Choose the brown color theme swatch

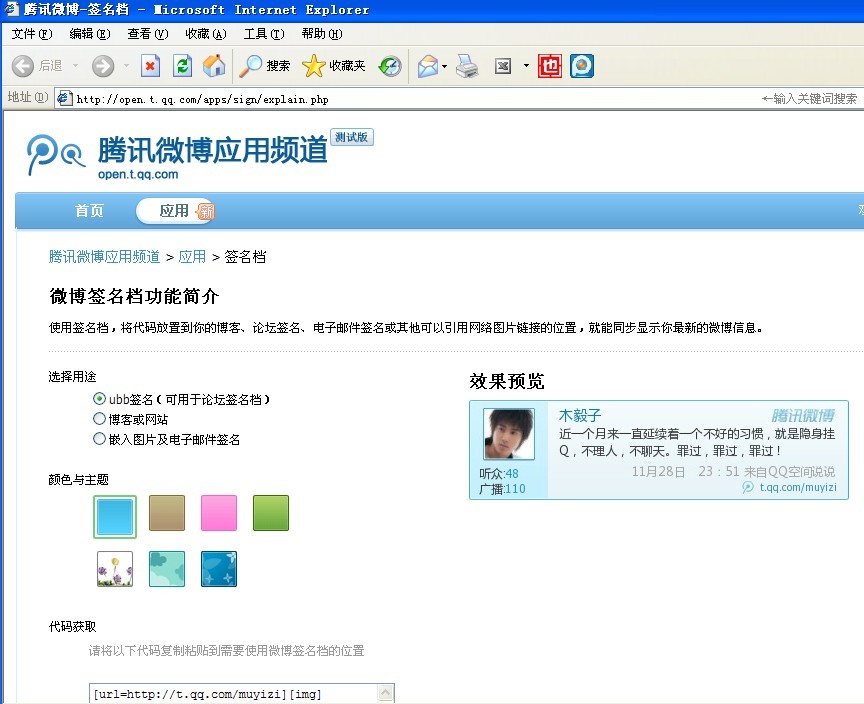(x=167, y=513)
